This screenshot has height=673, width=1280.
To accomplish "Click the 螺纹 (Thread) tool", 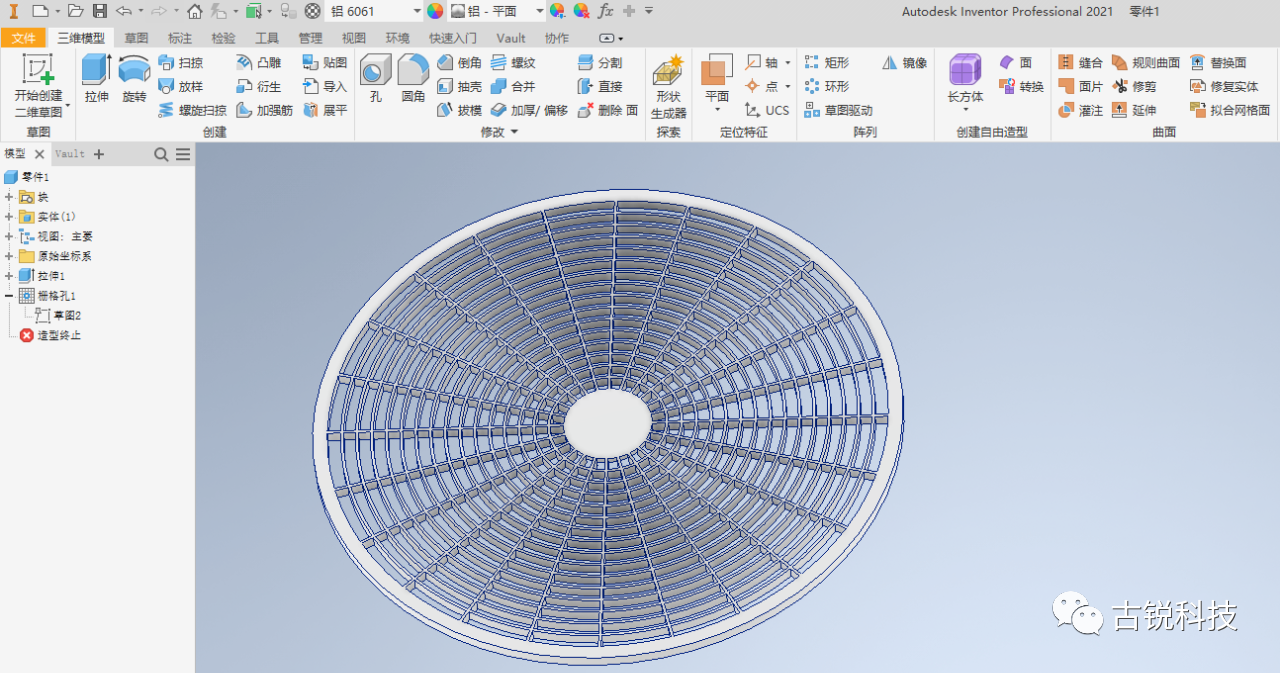I will [x=513, y=62].
